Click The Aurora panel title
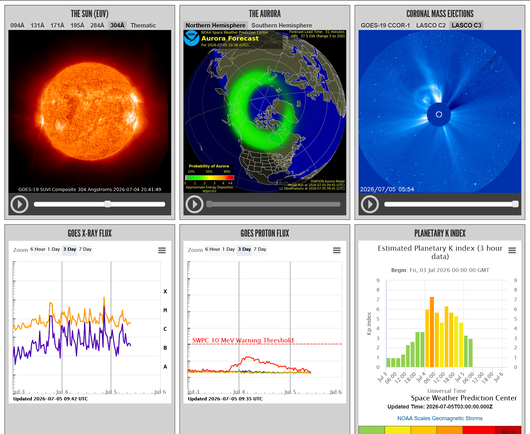This screenshot has height=434, width=530. (265, 14)
